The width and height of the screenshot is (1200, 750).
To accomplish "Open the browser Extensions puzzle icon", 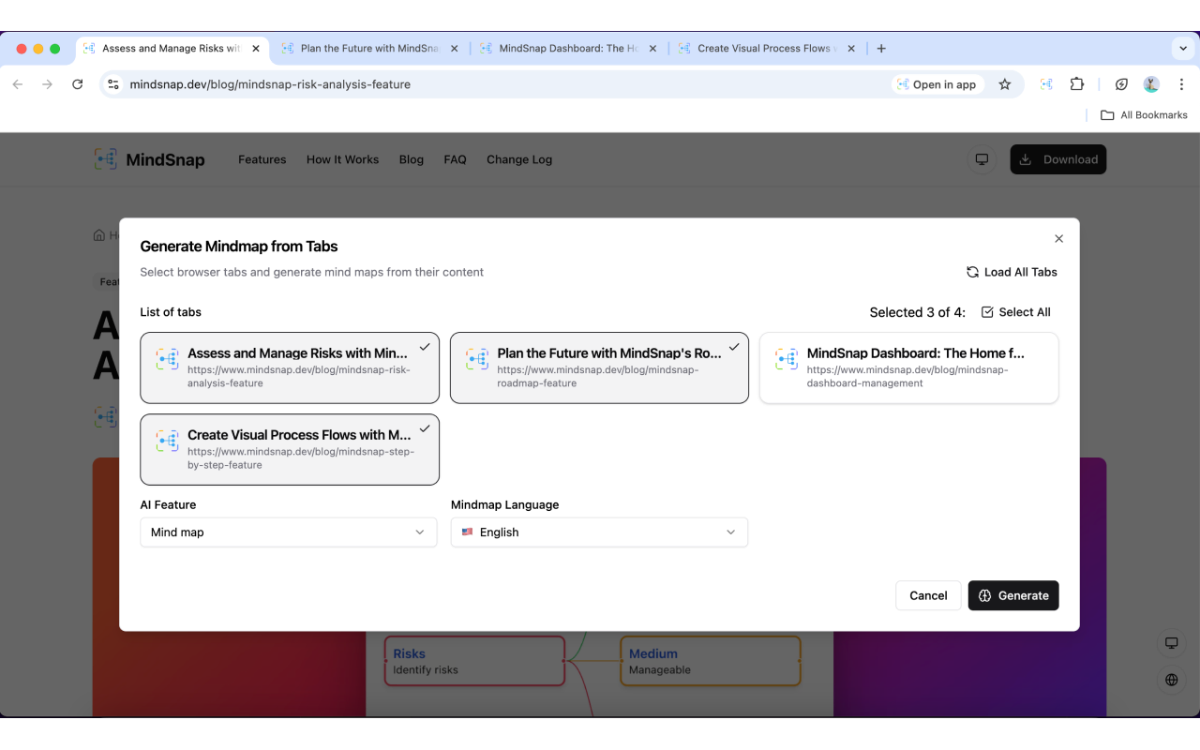I will pyautogui.click(x=1077, y=84).
